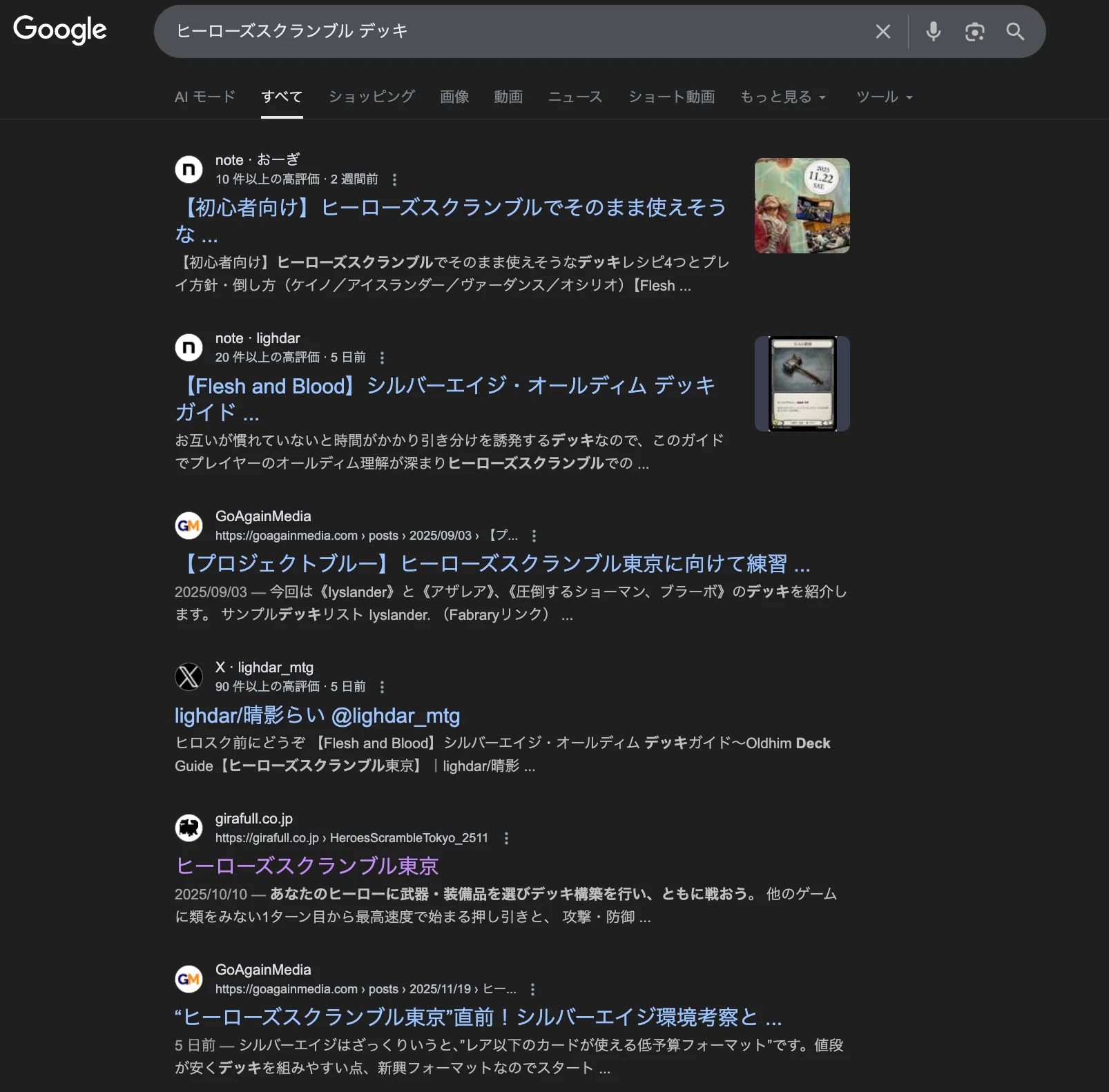Click the note favicon for the lighdar result
Image resolution: width=1109 pixels, height=1092 pixels.
189,347
